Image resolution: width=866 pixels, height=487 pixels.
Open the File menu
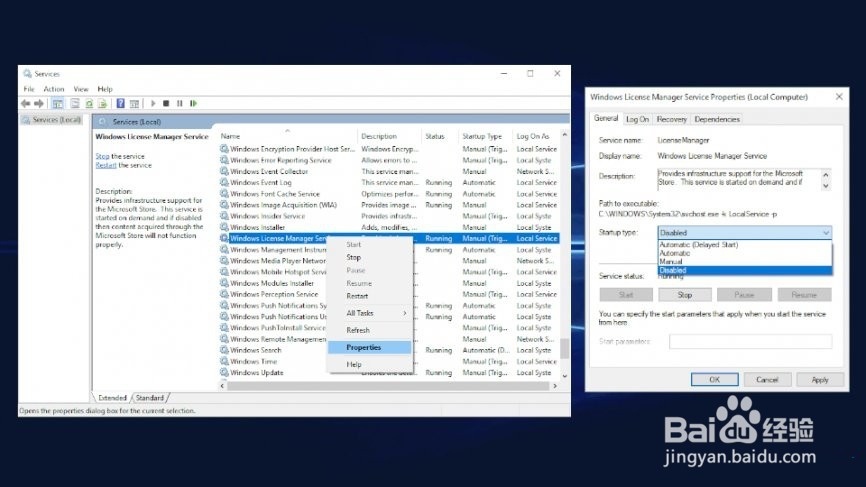[29, 89]
